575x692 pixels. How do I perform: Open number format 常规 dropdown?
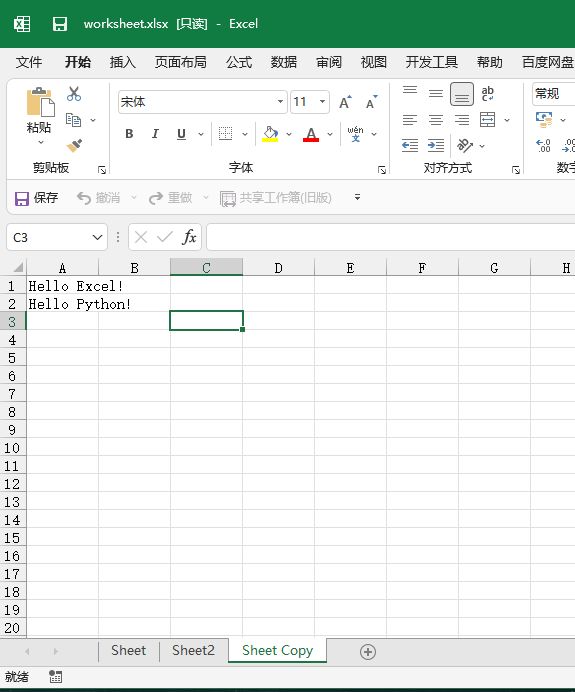click(x=553, y=94)
